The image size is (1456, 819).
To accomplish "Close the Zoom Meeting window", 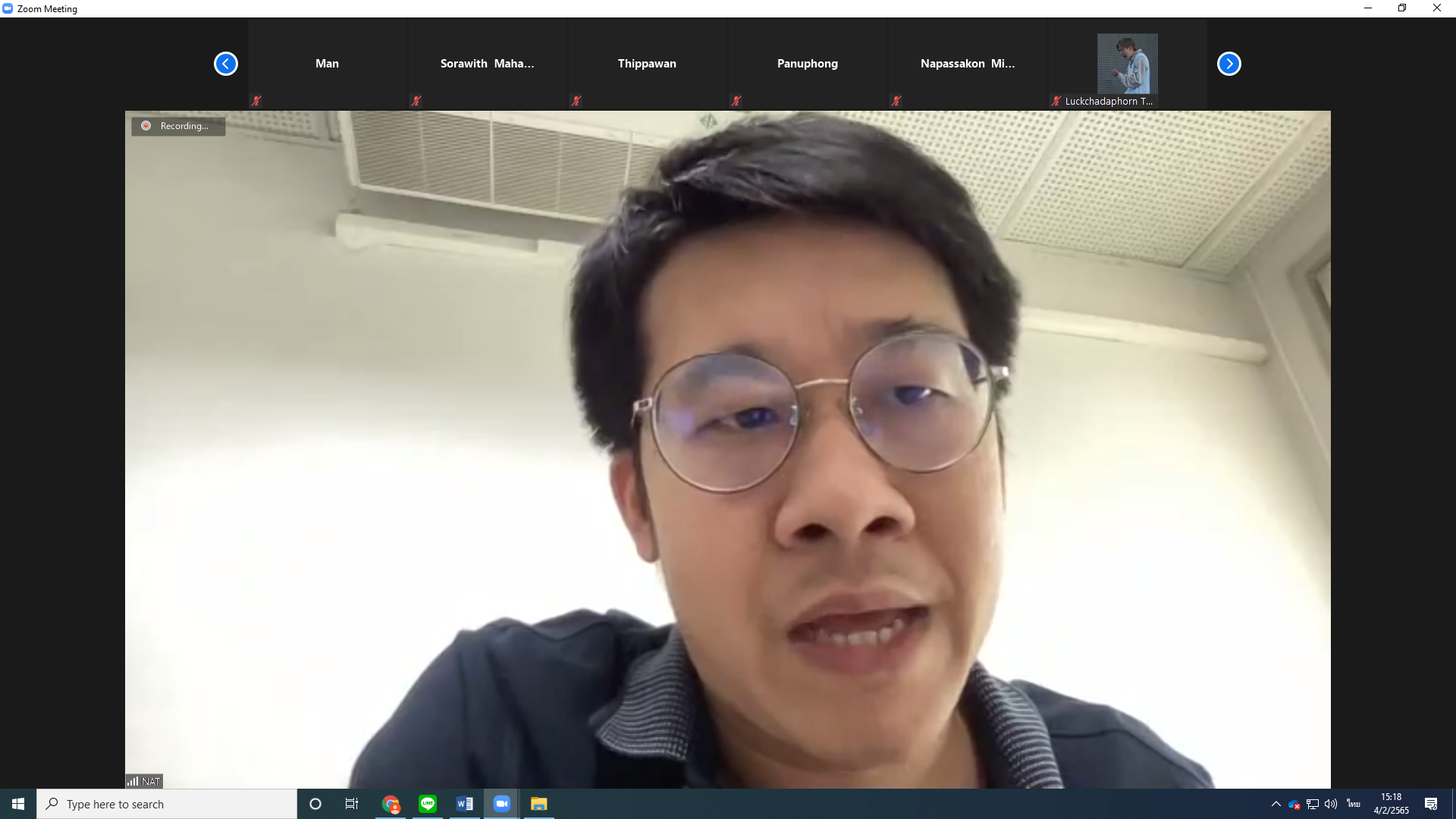I will [1437, 8].
